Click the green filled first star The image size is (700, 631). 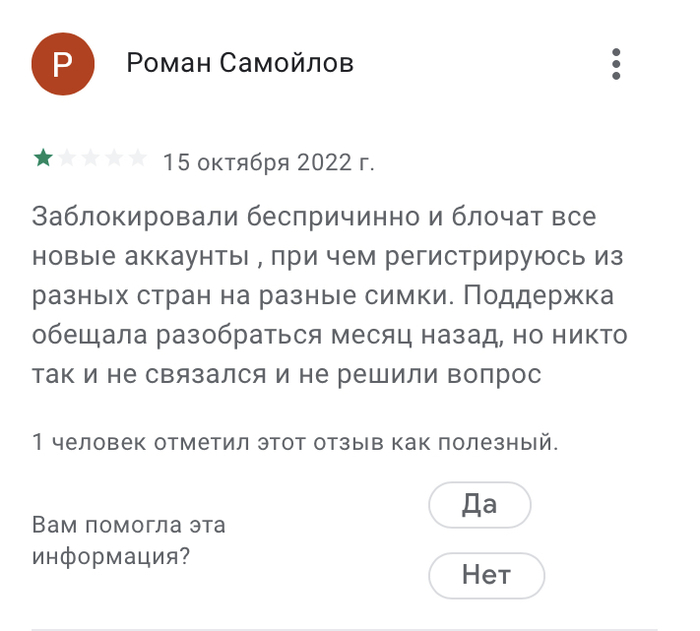(x=43, y=158)
